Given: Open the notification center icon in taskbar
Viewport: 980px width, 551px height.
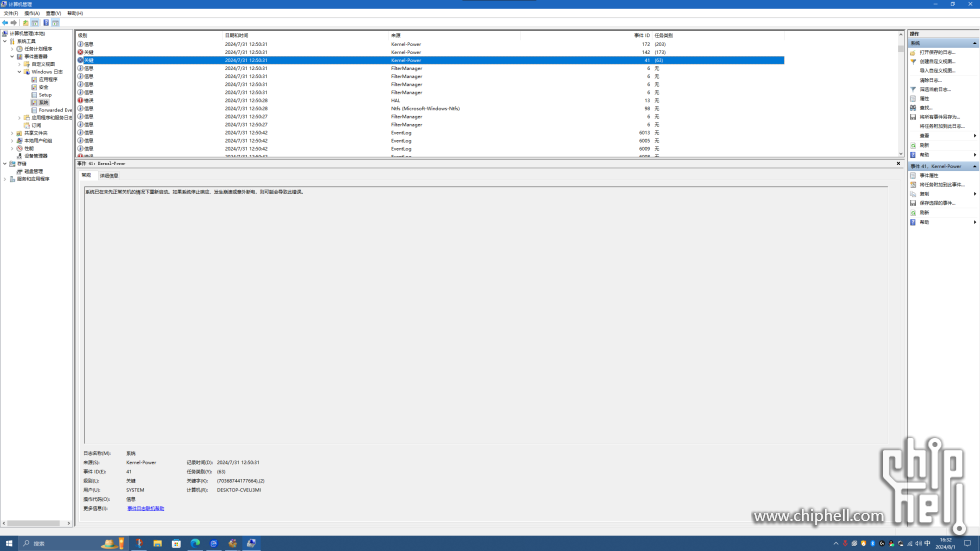Looking at the screenshot, I should click(x=968, y=544).
